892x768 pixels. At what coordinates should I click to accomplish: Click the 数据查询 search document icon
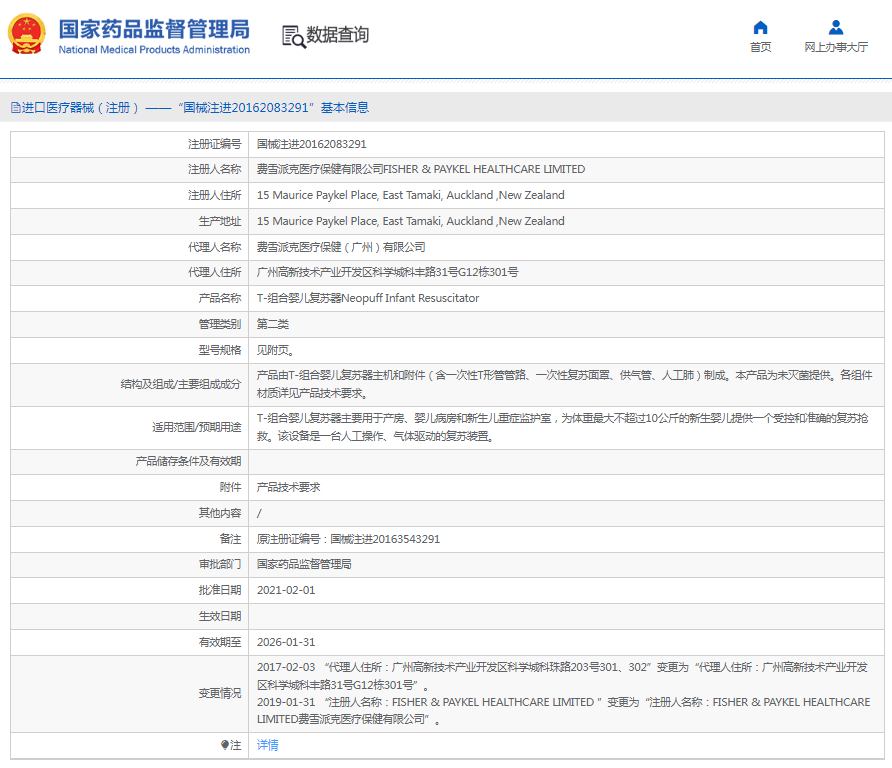point(294,36)
